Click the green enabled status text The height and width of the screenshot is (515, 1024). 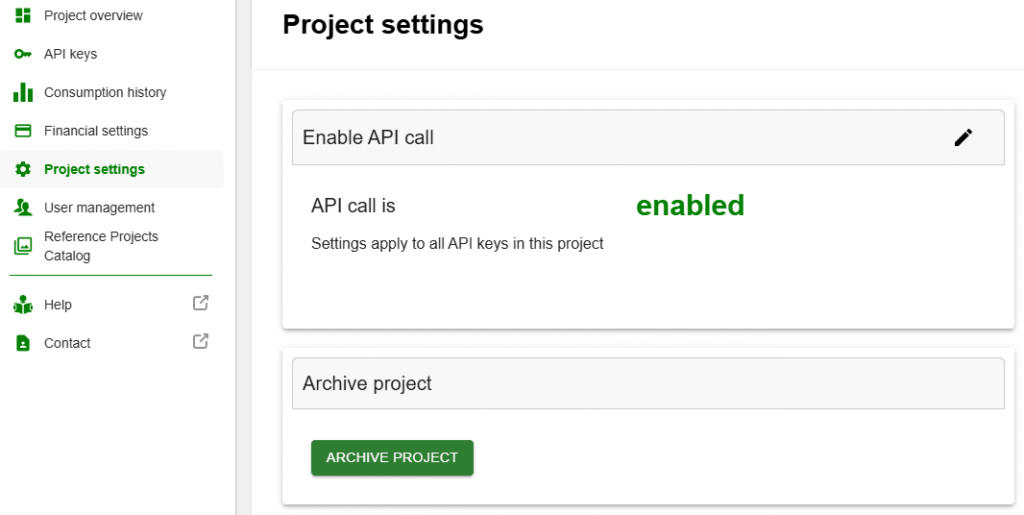coord(690,206)
